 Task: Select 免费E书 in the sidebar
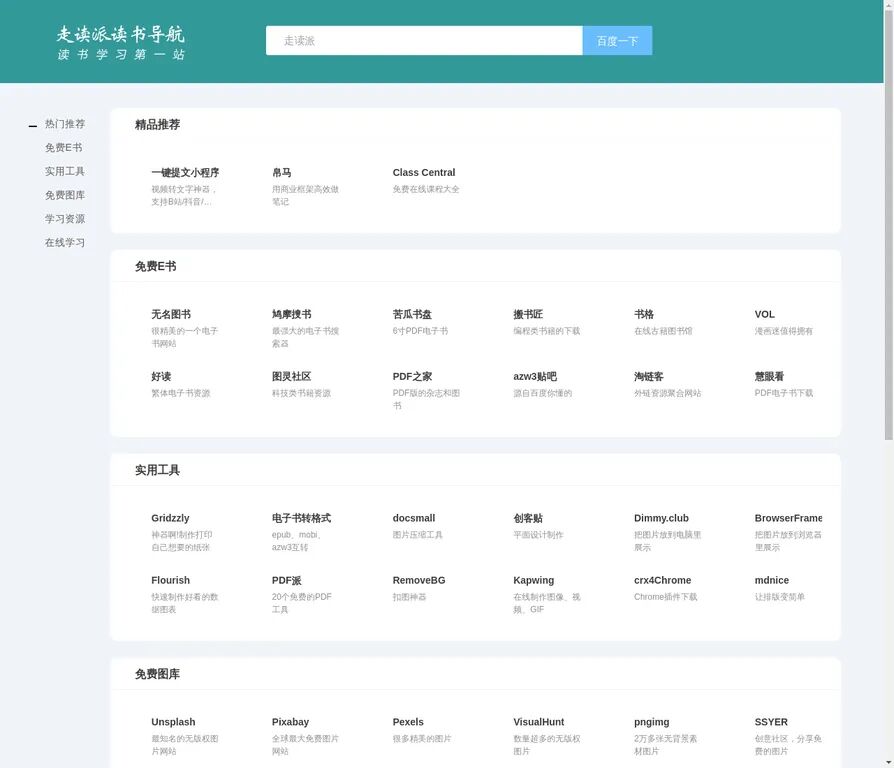64,148
